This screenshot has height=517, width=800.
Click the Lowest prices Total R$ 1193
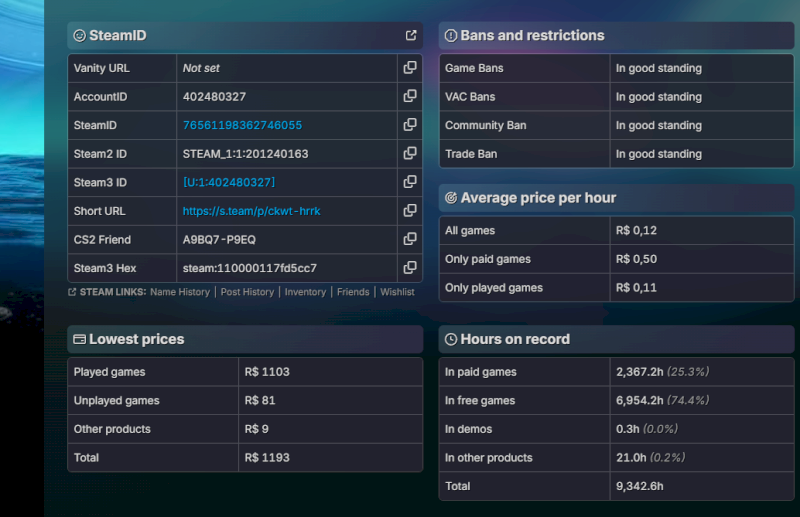pyautogui.click(x=267, y=457)
